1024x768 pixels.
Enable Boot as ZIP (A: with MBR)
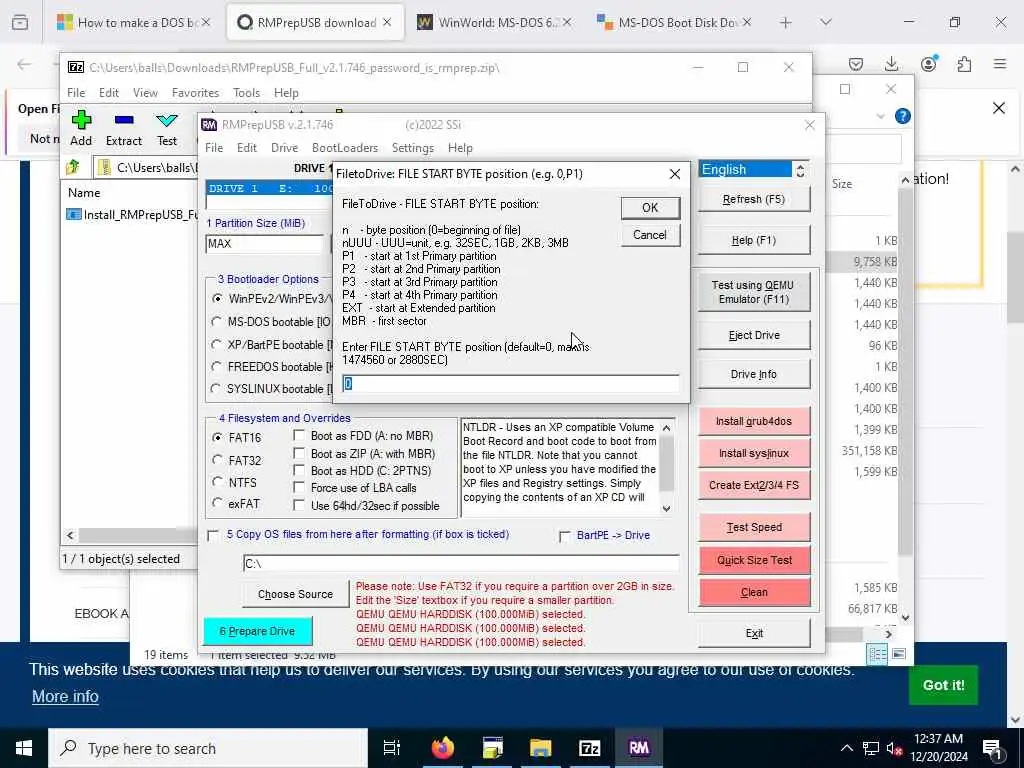click(299, 453)
